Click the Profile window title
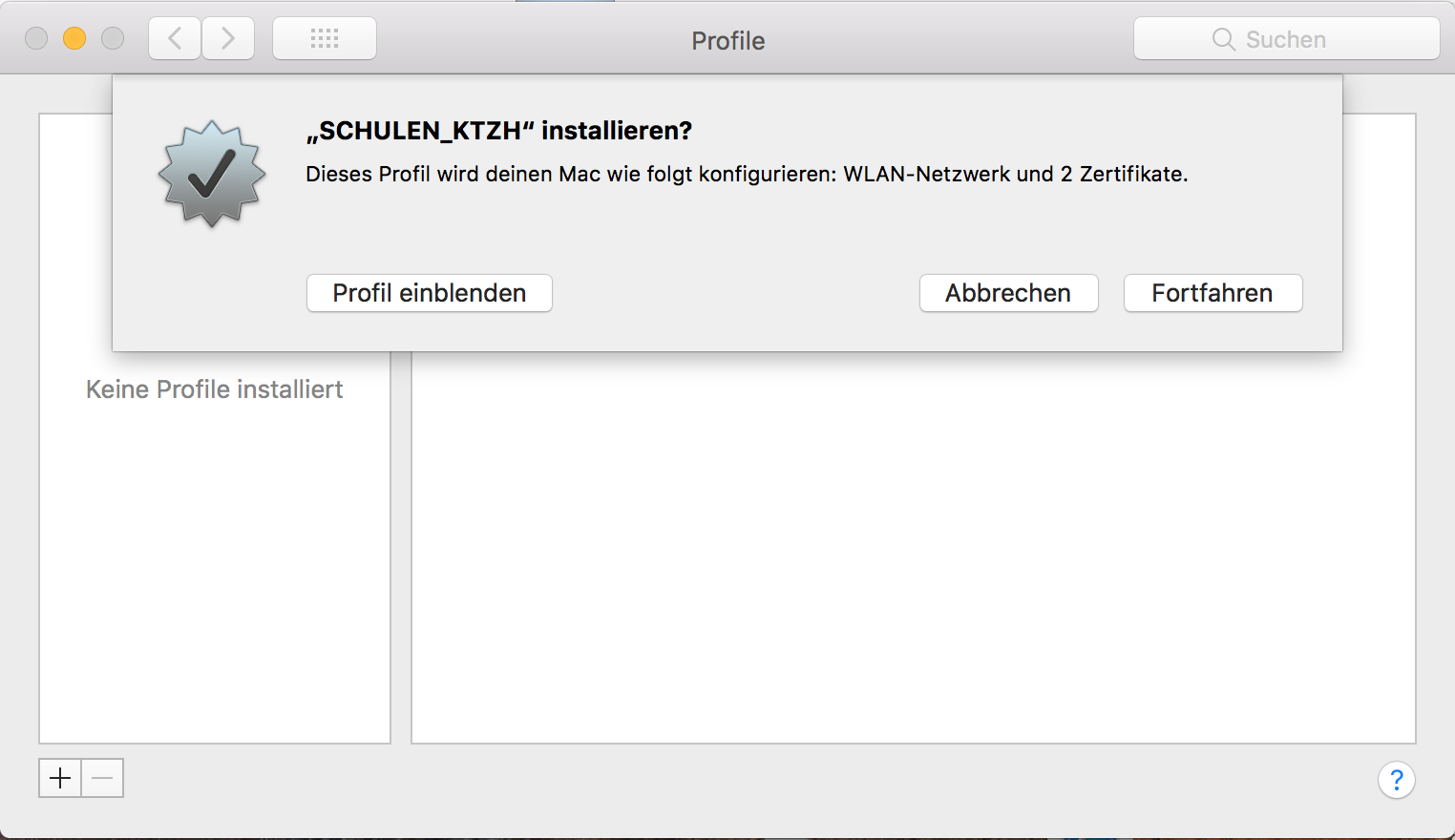Viewport: 1455px width, 840px height. coord(727,41)
